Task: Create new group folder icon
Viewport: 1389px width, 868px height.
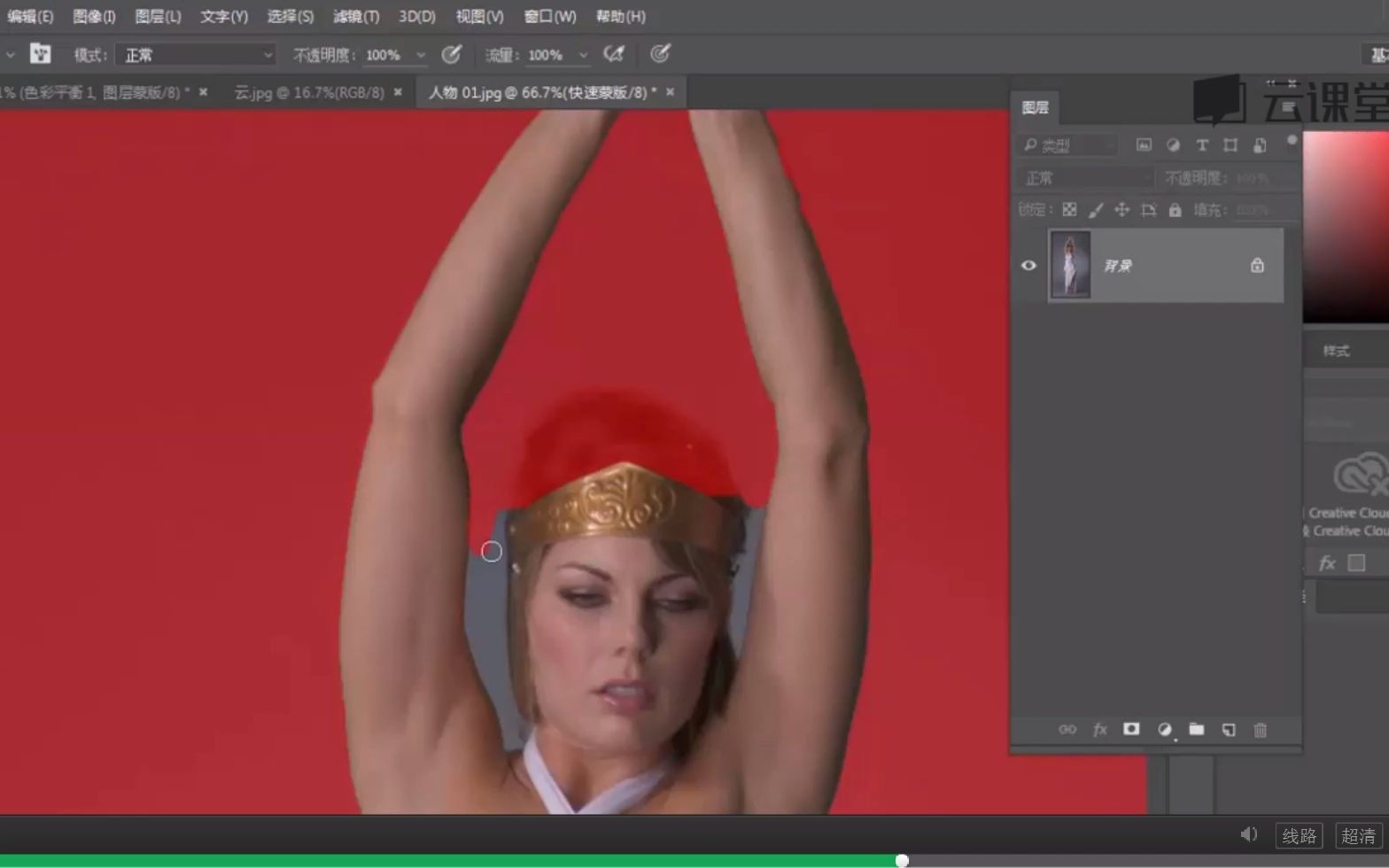Action: click(1197, 729)
